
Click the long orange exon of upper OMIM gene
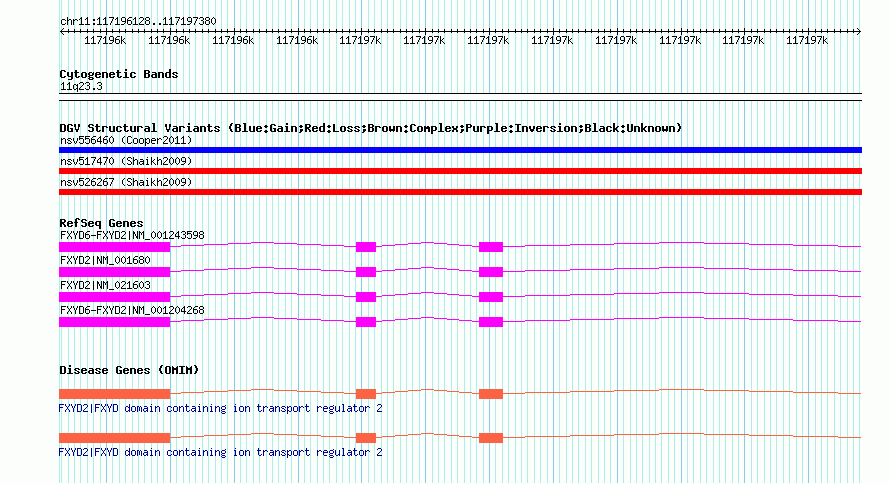[115, 394]
